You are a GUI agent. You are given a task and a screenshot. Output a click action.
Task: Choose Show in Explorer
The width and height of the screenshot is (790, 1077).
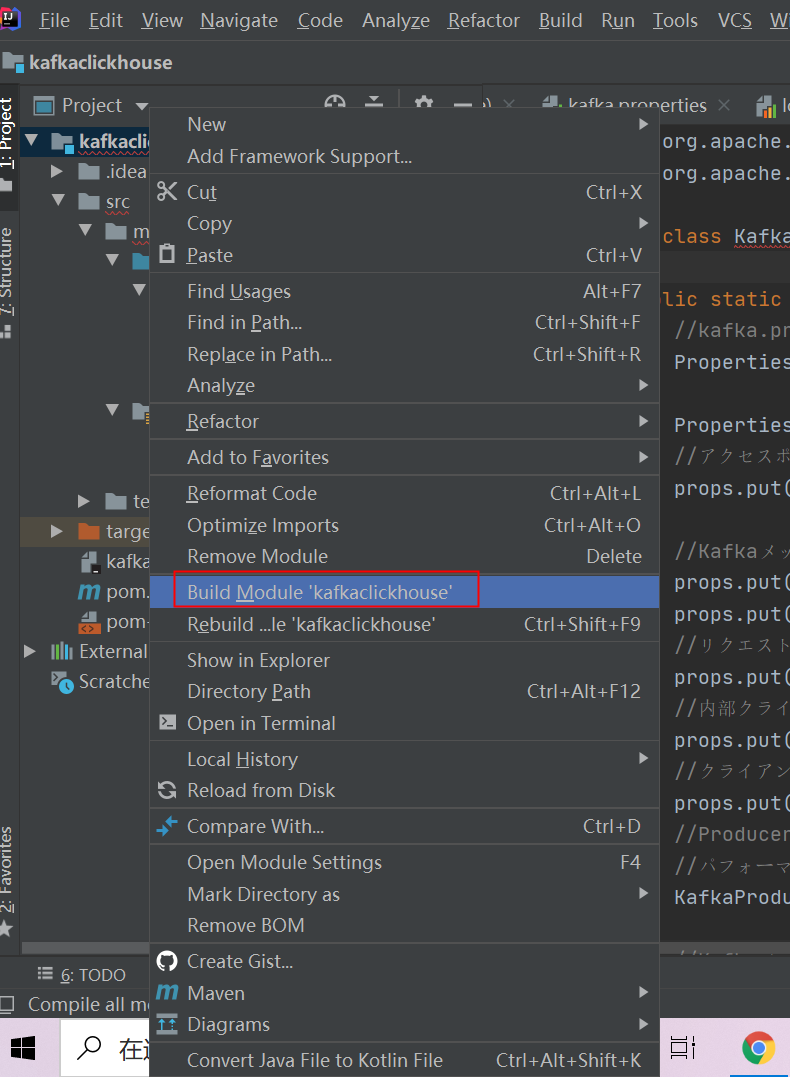(x=404, y=660)
